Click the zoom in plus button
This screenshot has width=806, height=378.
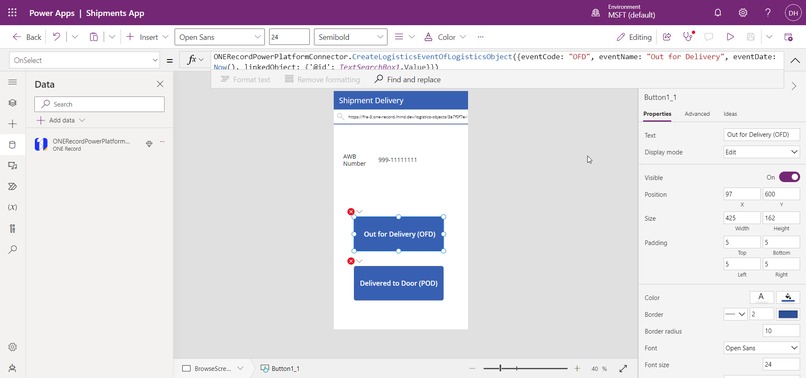577,369
